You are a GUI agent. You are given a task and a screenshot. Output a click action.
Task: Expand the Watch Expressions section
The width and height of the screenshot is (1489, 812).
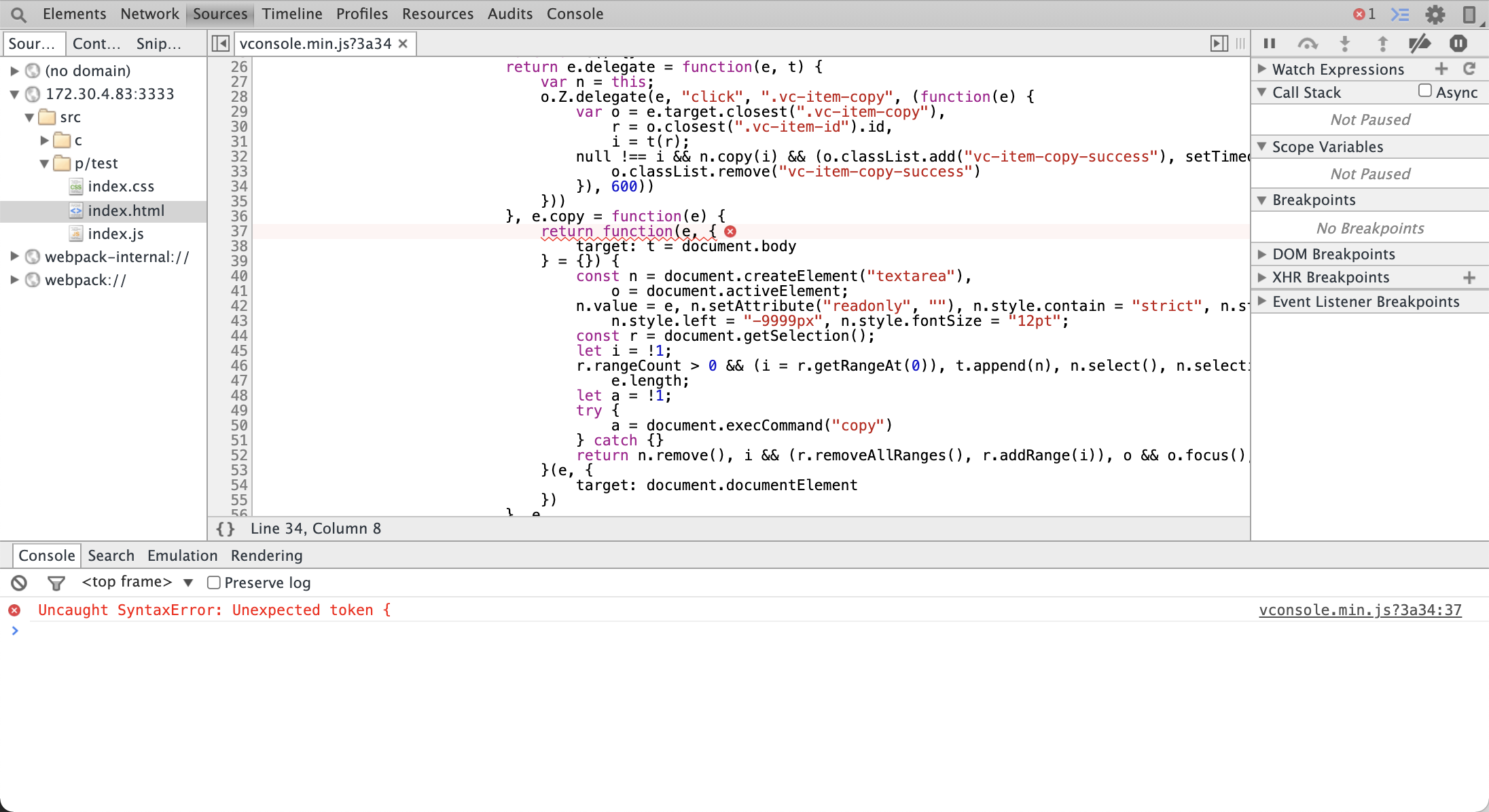click(x=1261, y=69)
